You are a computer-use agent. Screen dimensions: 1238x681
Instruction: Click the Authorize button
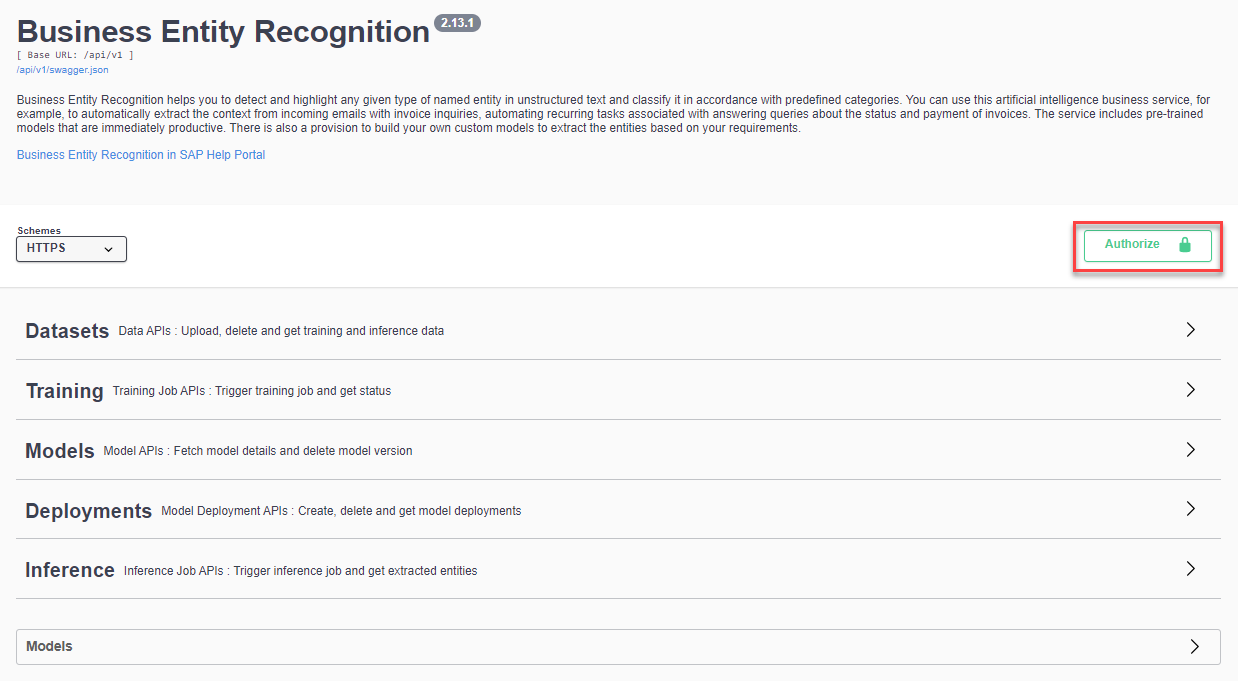point(1147,245)
